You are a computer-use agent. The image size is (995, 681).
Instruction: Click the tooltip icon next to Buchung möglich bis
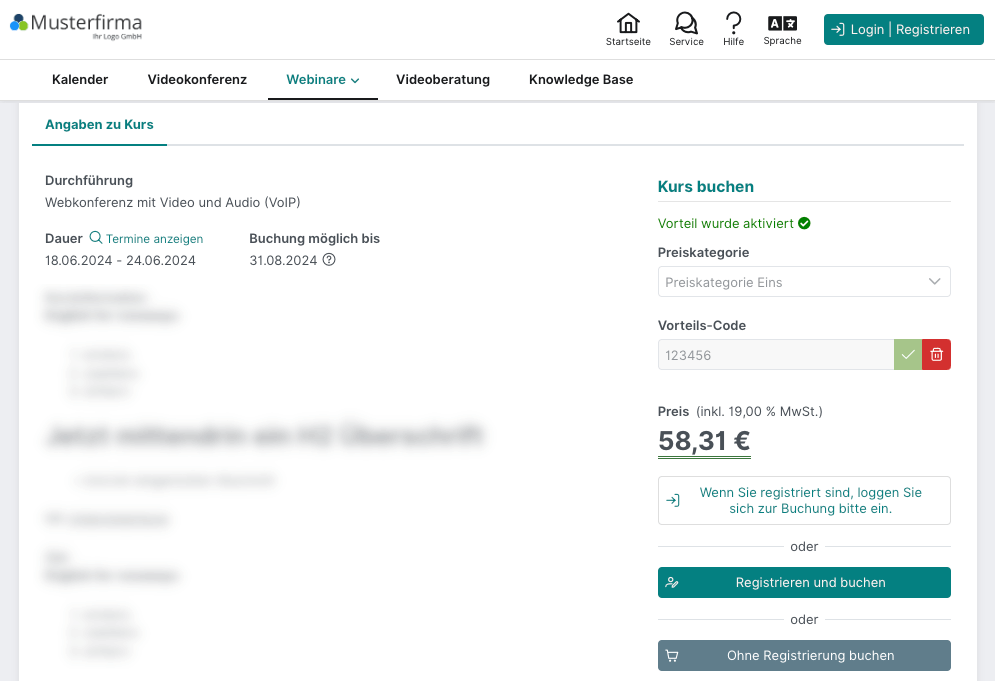[x=329, y=260]
